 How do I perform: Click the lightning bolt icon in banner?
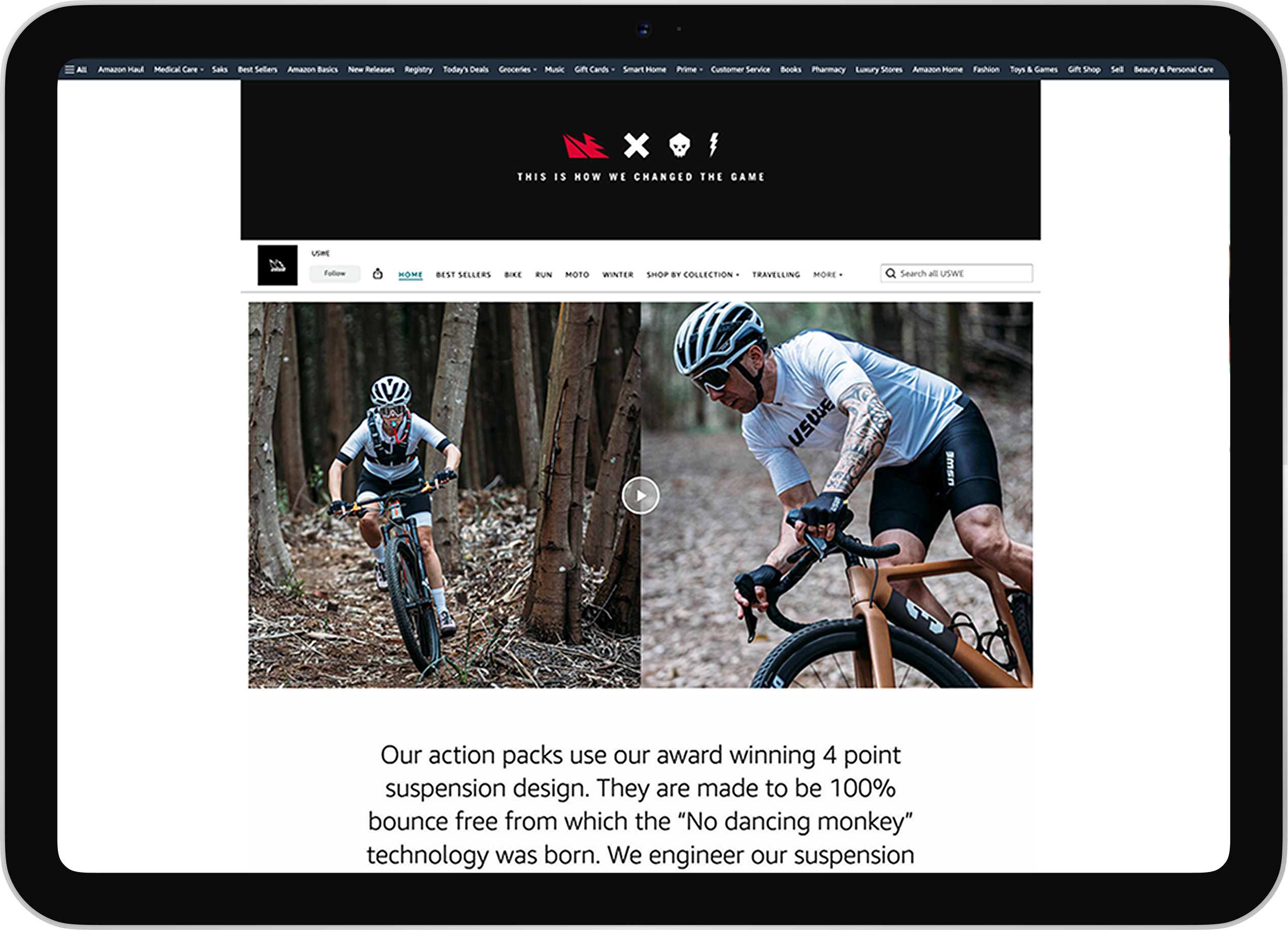pyautogui.click(x=714, y=144)
